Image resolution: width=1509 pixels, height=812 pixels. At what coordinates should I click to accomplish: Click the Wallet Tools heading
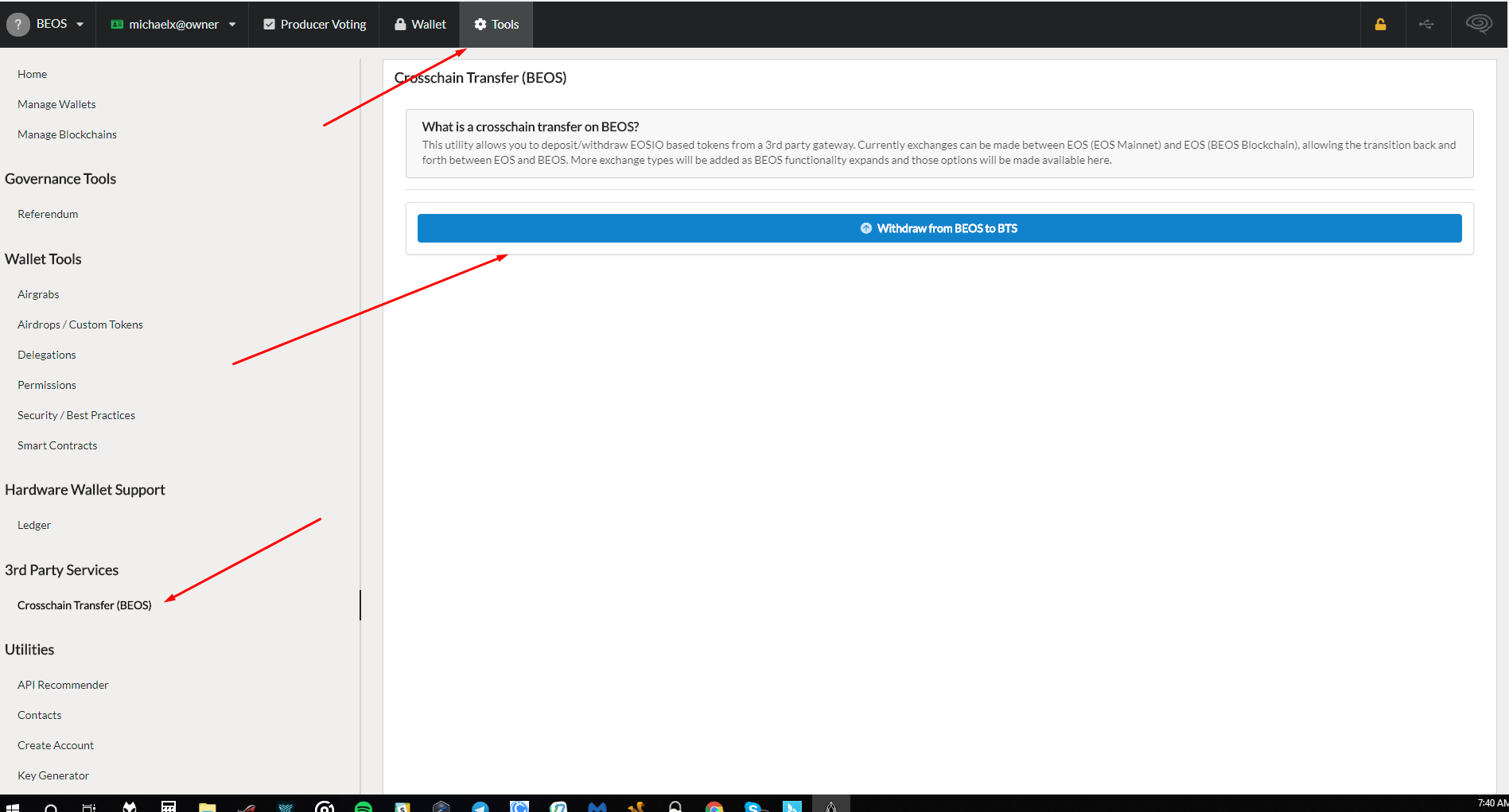43,259
